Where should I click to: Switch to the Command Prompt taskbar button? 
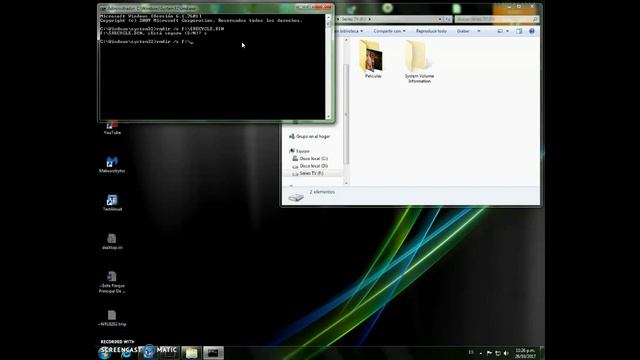[x=213, y=353]
